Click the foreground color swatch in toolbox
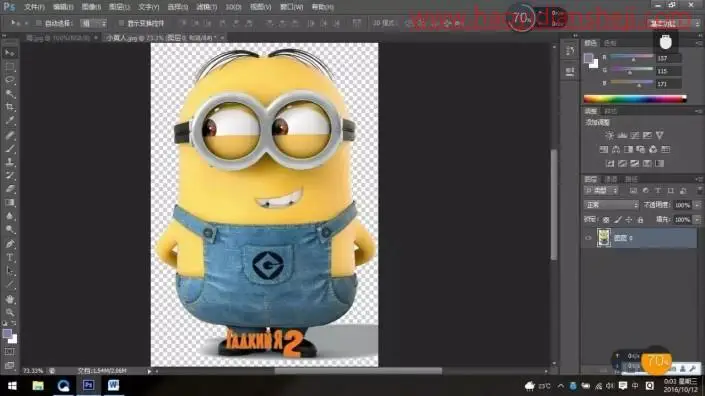 click(7, 334)
